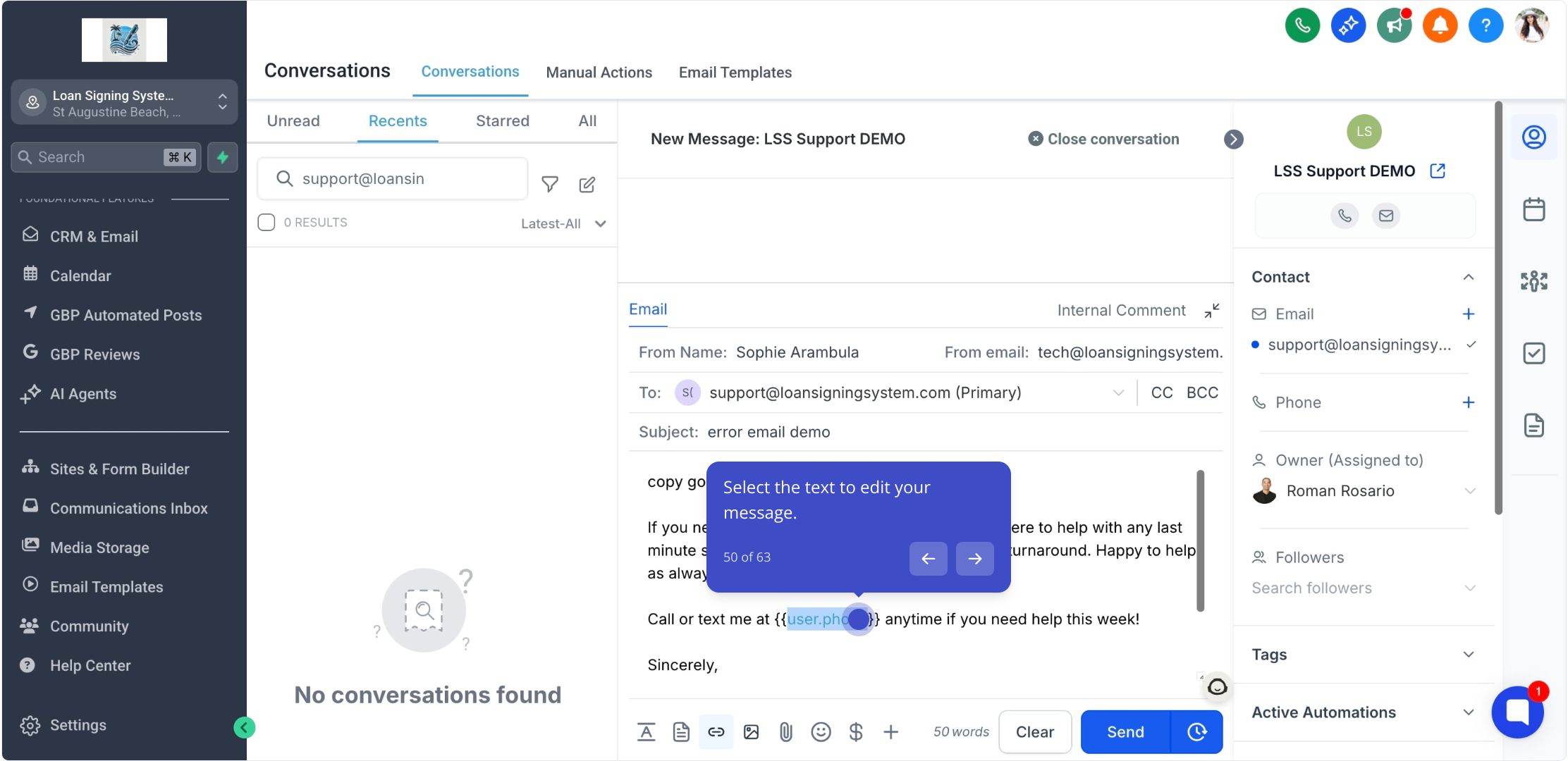Switch to the Manual Actions tab
Viewport: 1568px width, 761px height.
(599, 73)
